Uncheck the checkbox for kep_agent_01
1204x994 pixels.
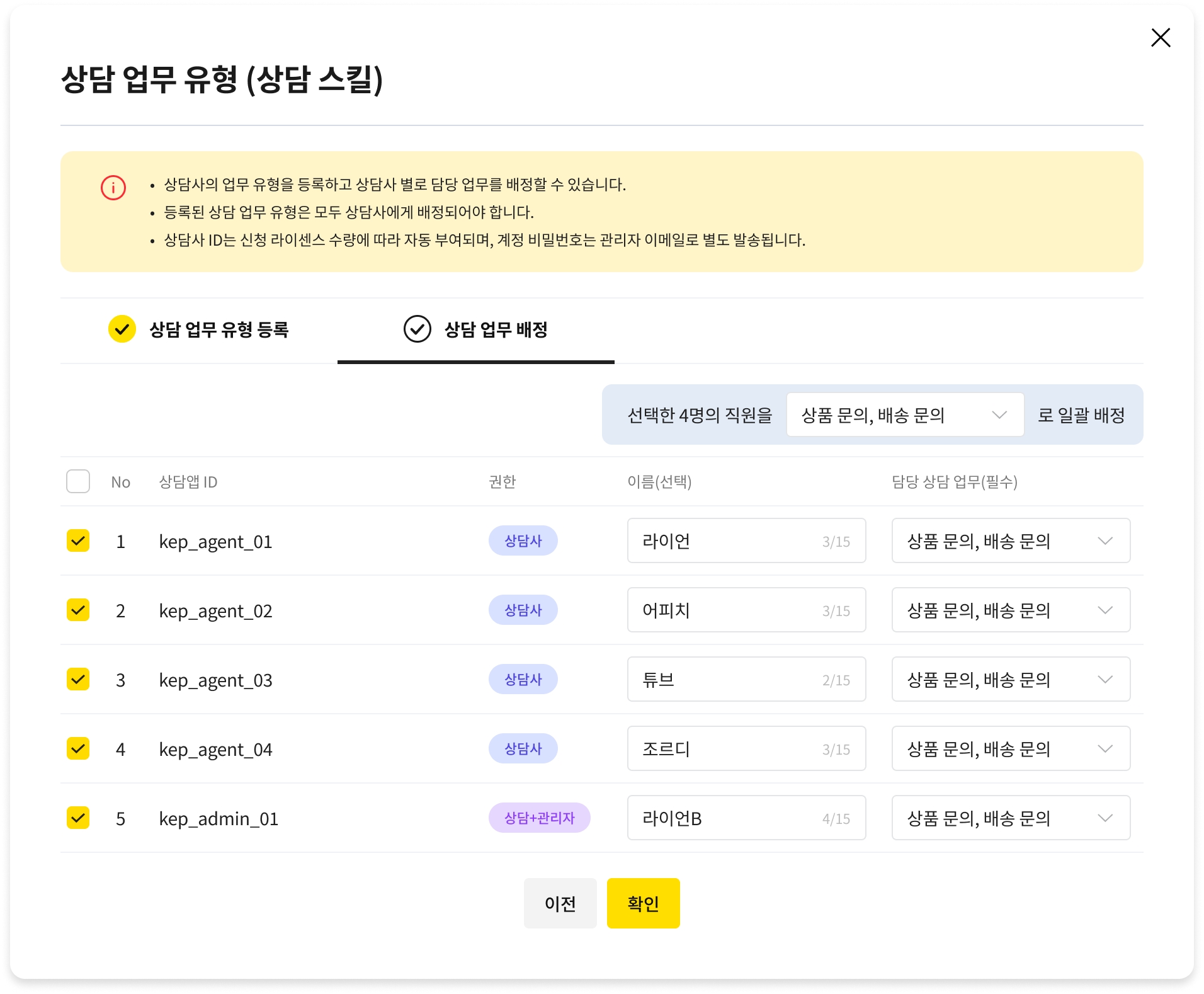tap(78, 541)
